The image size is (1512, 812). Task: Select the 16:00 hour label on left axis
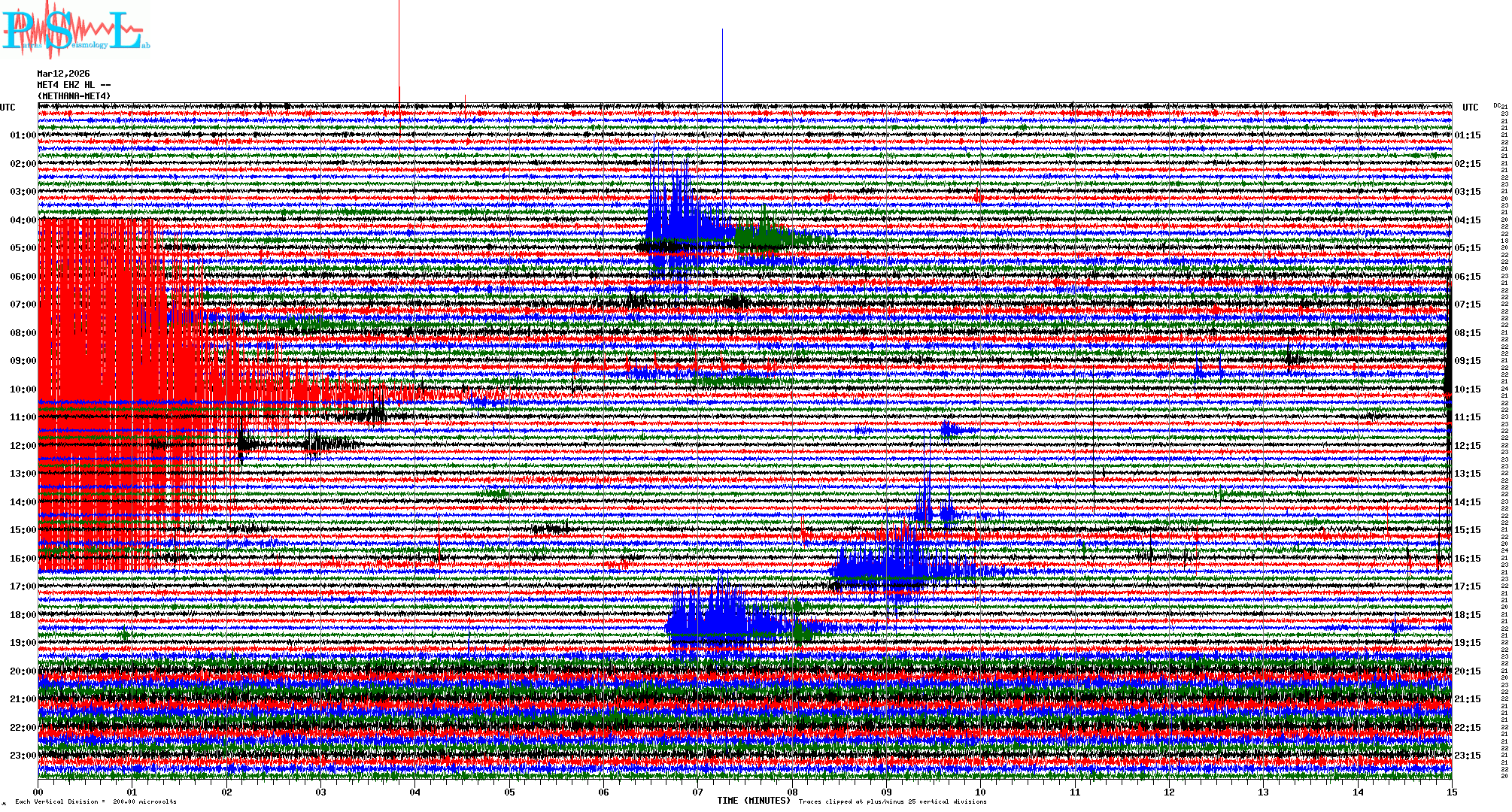23,559
